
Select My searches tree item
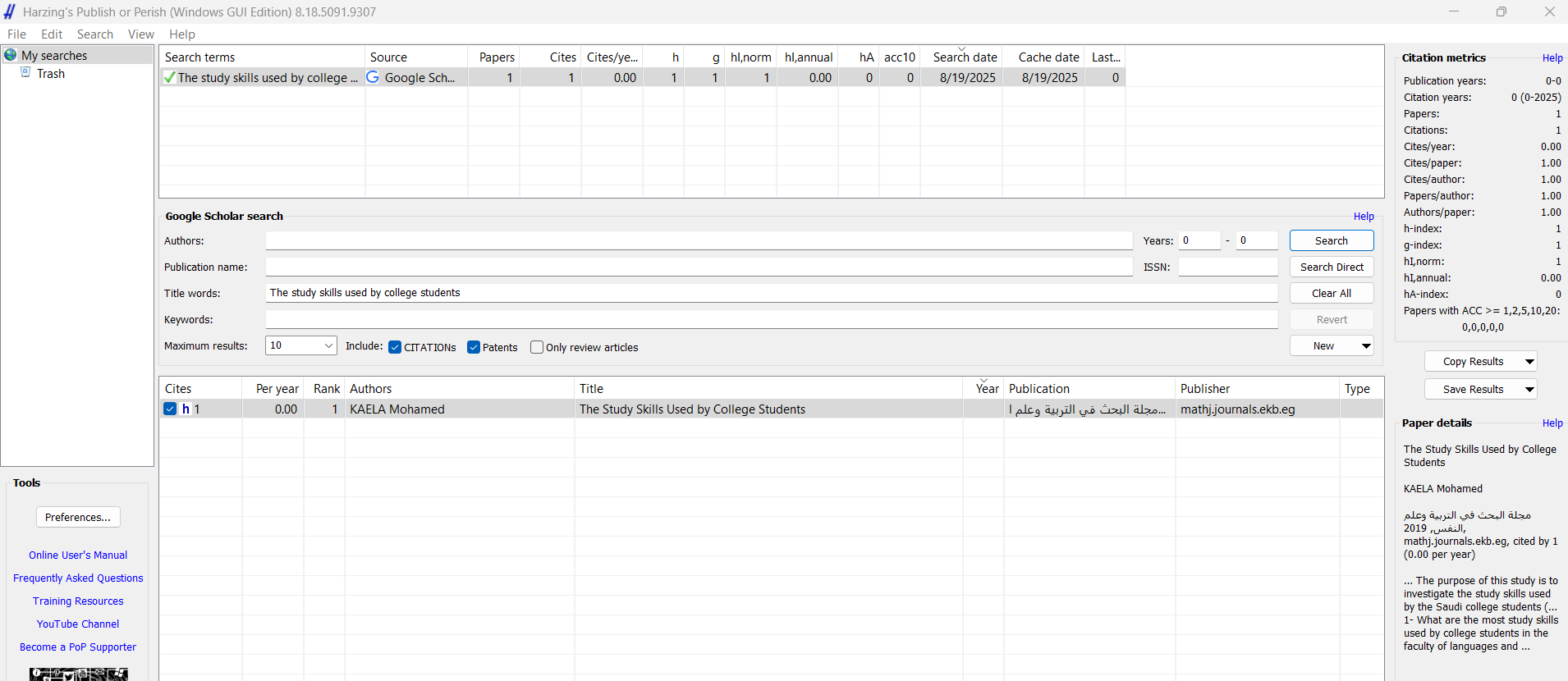pyautogui.click(x=54, y=55)
